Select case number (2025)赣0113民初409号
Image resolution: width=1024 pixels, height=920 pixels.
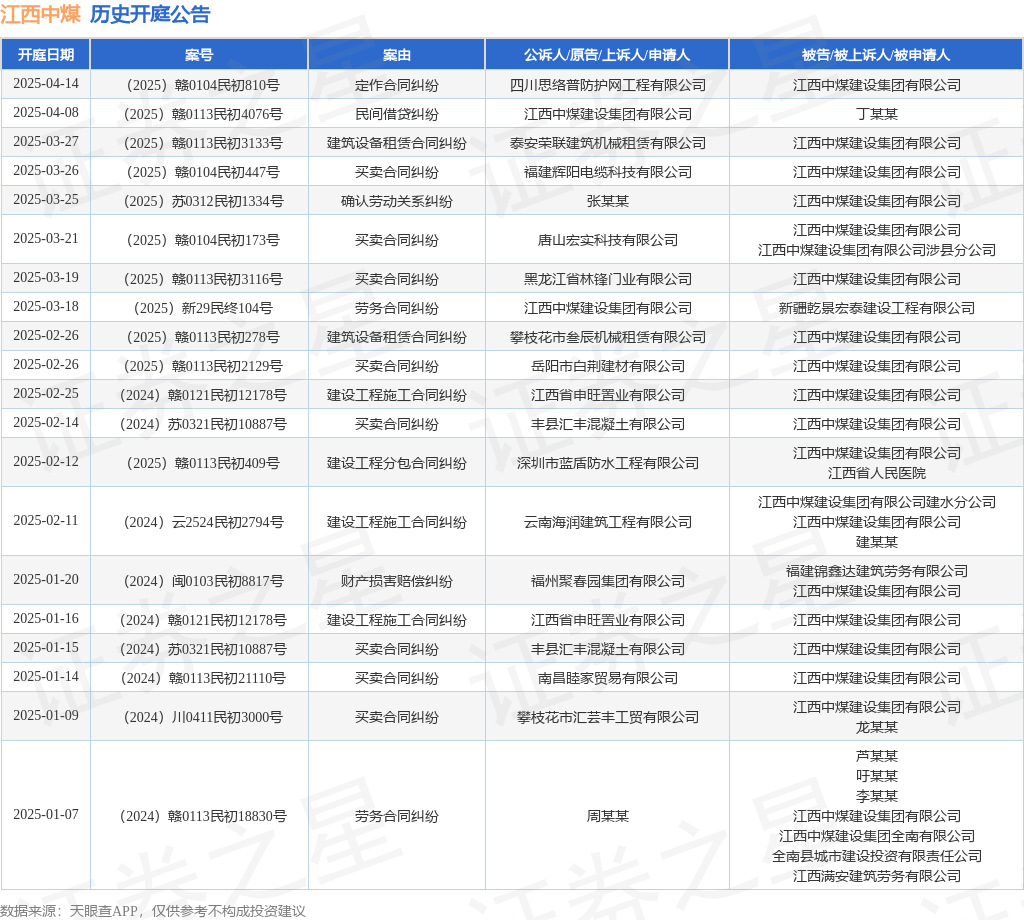pos(203,464)
